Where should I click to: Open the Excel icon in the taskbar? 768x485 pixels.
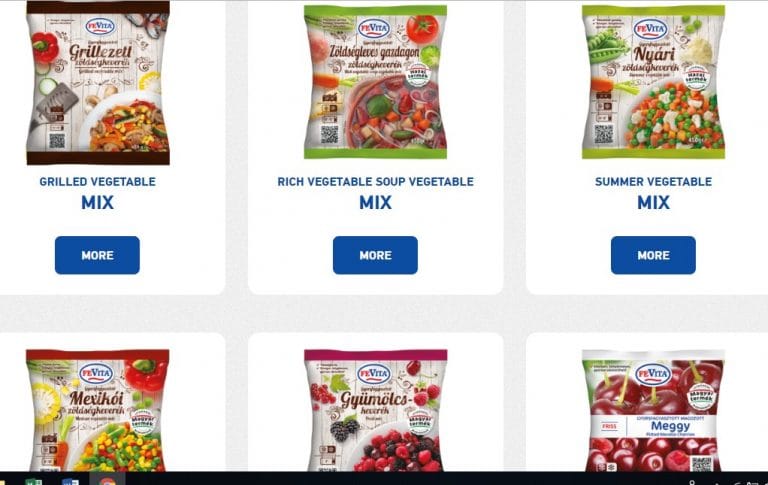pos(33,482)
